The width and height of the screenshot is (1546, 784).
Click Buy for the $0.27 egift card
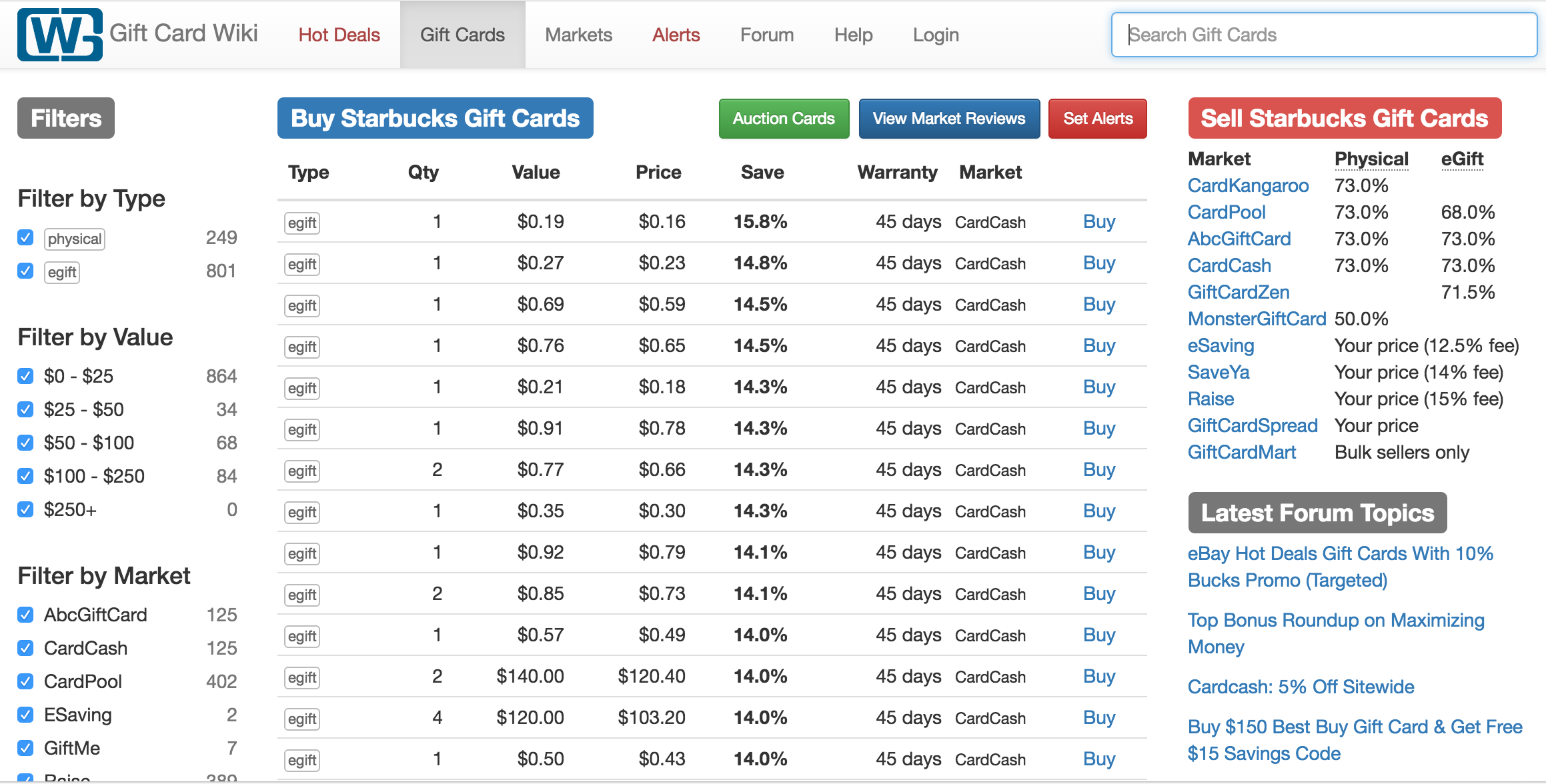[1099, 263]
